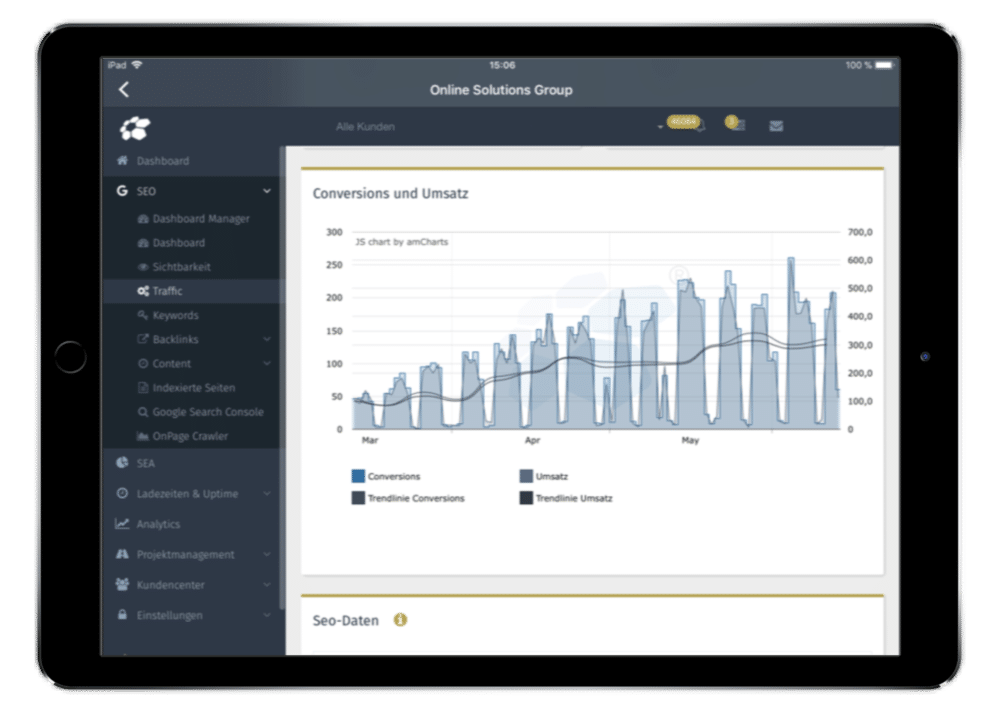Open the OnPage Crawler link
1000x713 pixels.
[189, 436]
